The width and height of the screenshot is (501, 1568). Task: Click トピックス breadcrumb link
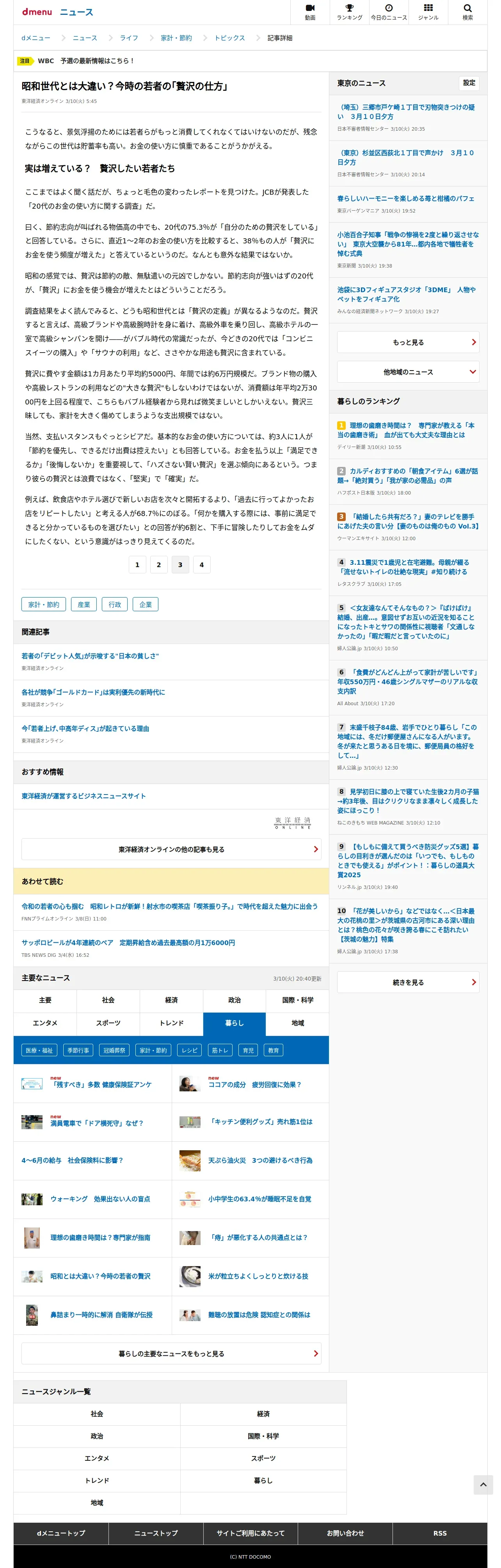pos(229,38)
